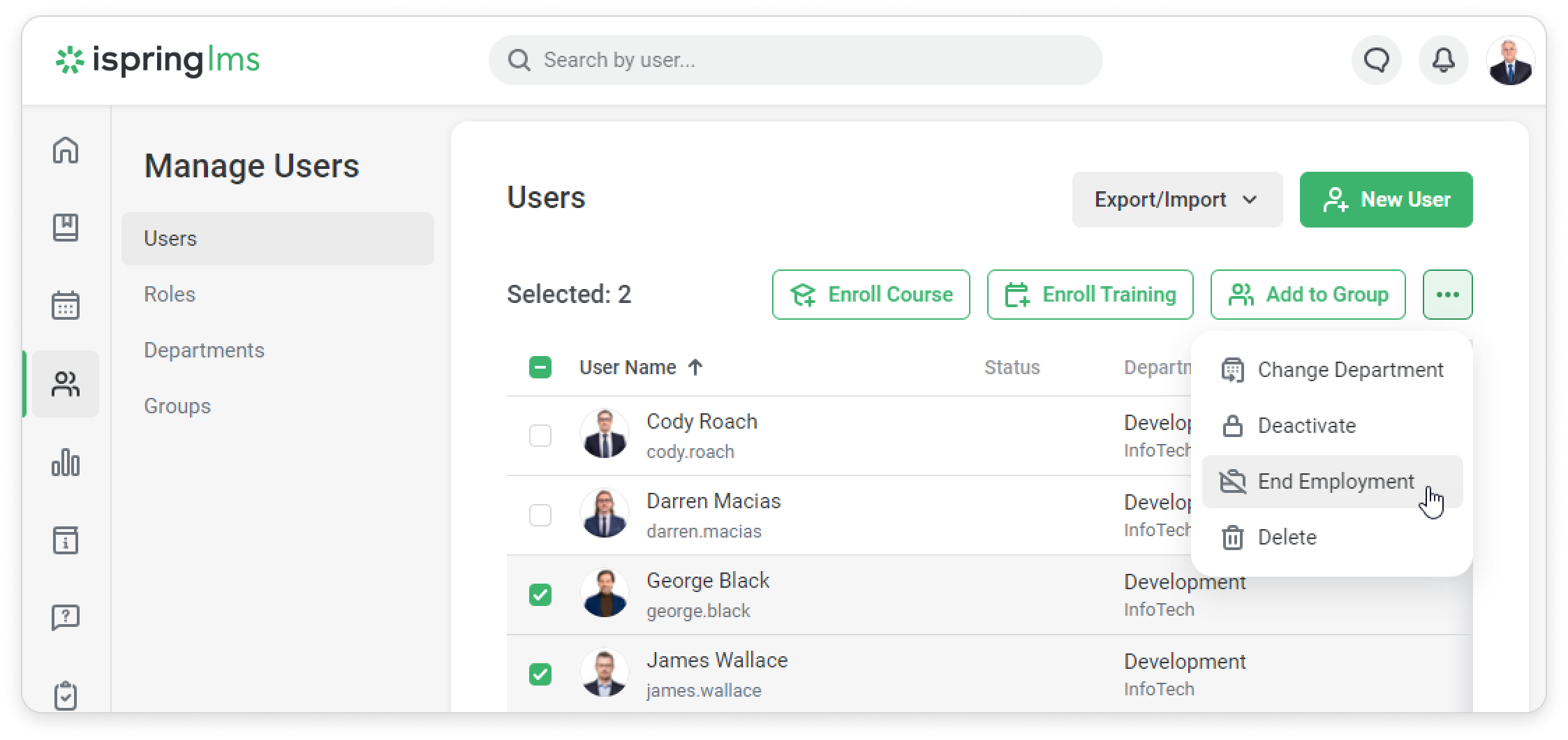Click the New User button
This screenshot has height=740, width=1568.
(1386, 200)
